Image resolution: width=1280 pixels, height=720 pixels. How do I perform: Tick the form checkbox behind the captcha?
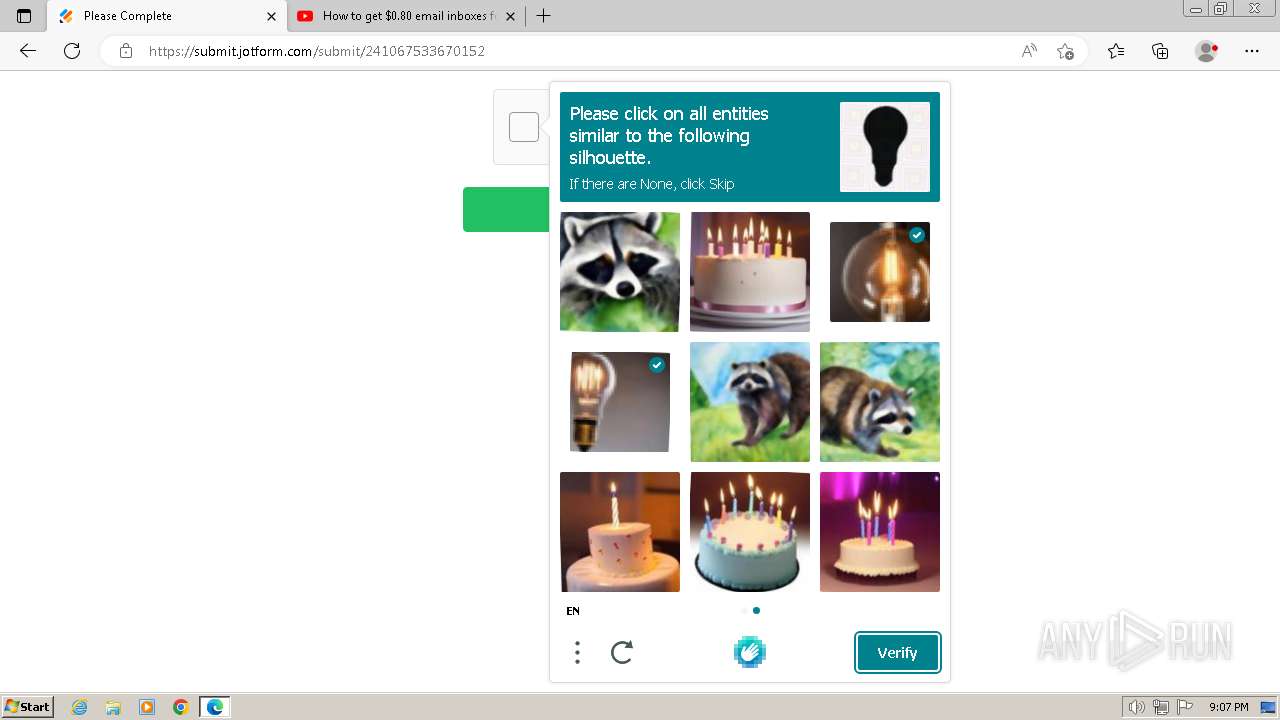[x=524, y=127]
